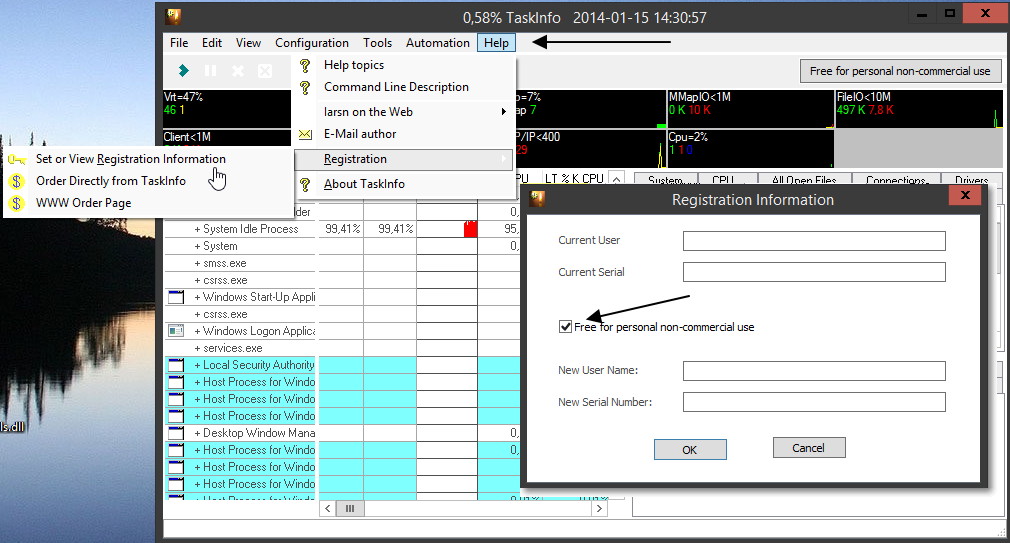The height and width of the screenshot is (543, 1010).
Task: Open the View menu
Action: pyautogui.click(x=248, y=43)
